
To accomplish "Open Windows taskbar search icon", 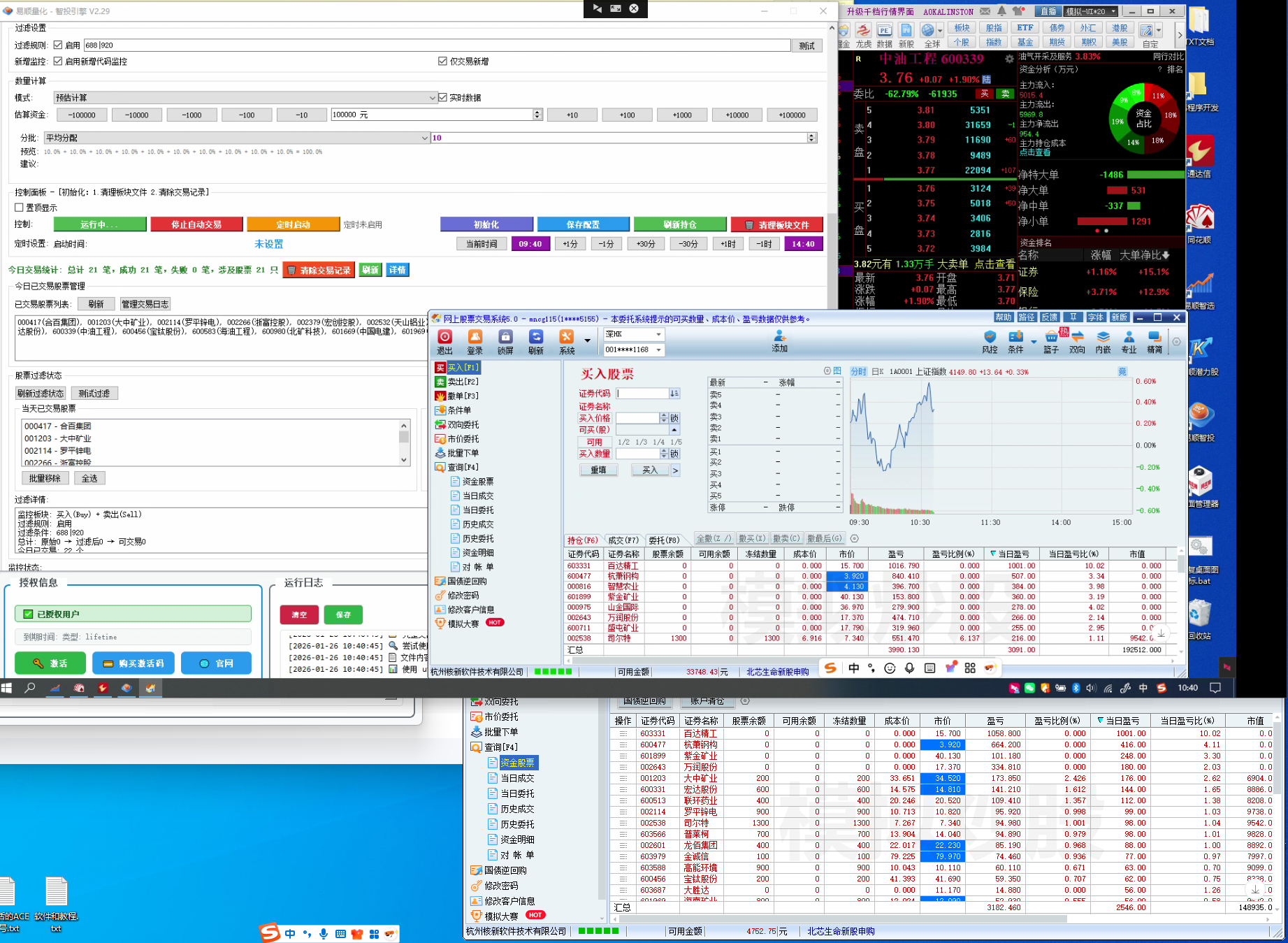I will [x=30, y=688].
